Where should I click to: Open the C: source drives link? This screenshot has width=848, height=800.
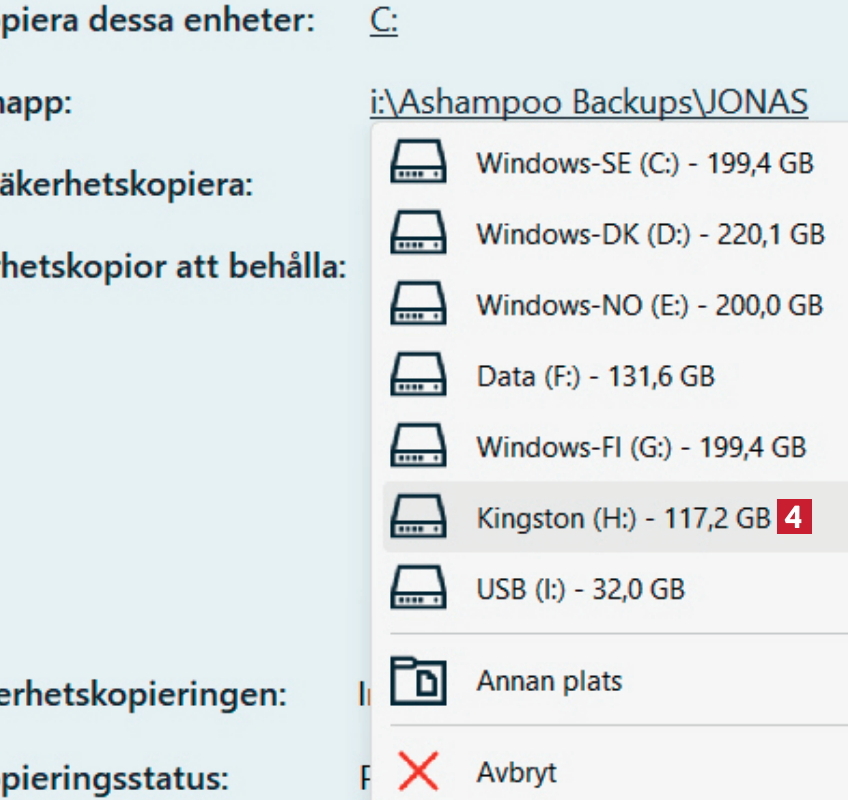coord(384,23)
